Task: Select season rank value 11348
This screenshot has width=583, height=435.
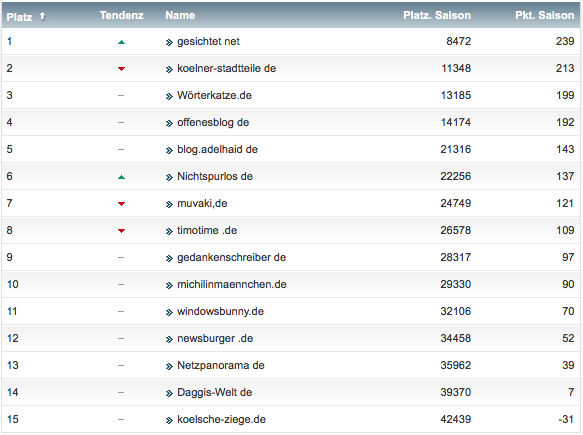Action: [456, 68]
